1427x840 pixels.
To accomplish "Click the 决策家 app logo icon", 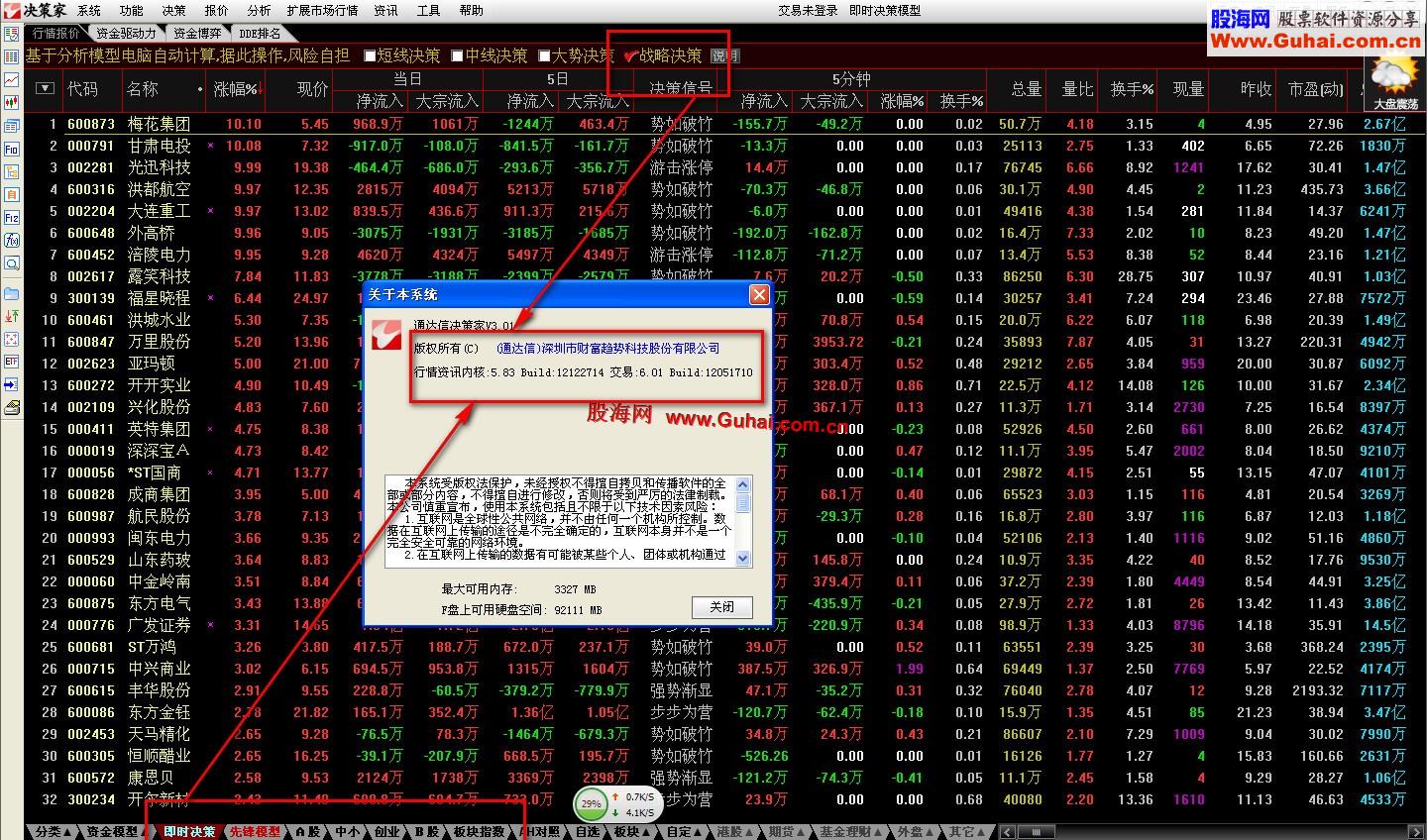I will coord(11,10).
